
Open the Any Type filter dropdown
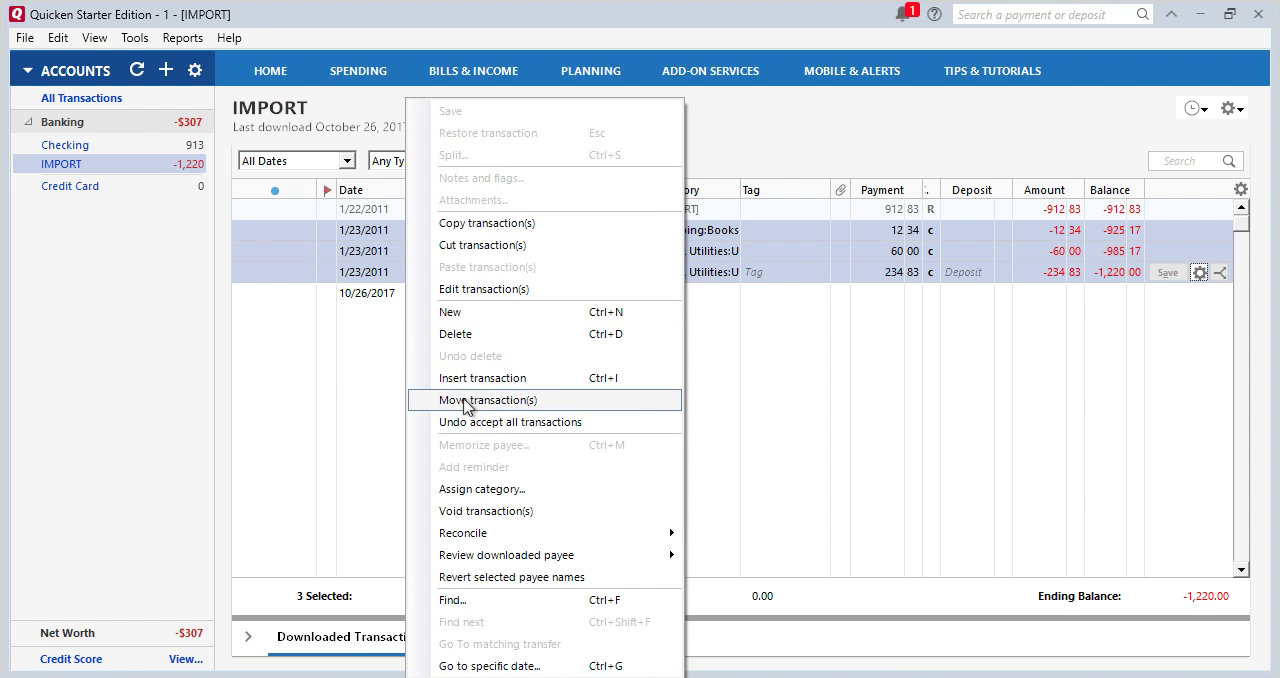coord(386,161)
